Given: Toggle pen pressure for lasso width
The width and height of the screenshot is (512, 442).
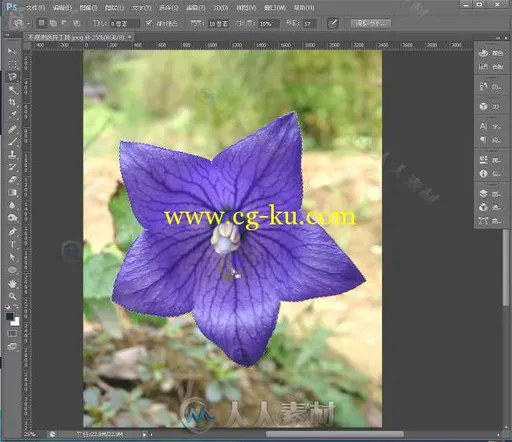Looking at the screenshot, I should [x=333, y=23].
